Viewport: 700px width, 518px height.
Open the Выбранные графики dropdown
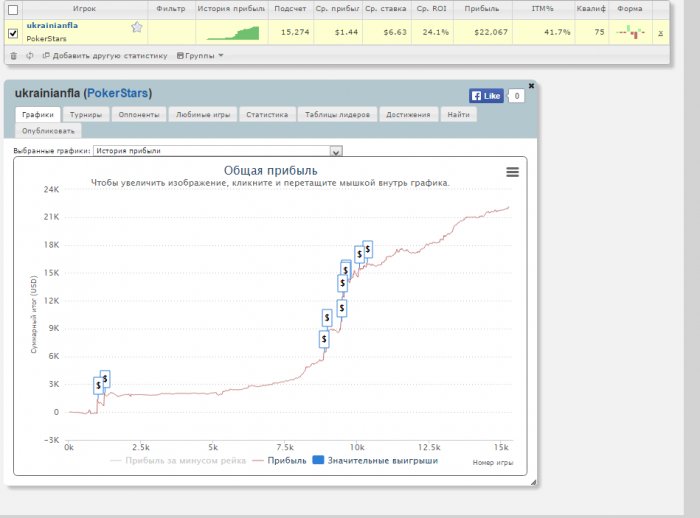[336, 151]
